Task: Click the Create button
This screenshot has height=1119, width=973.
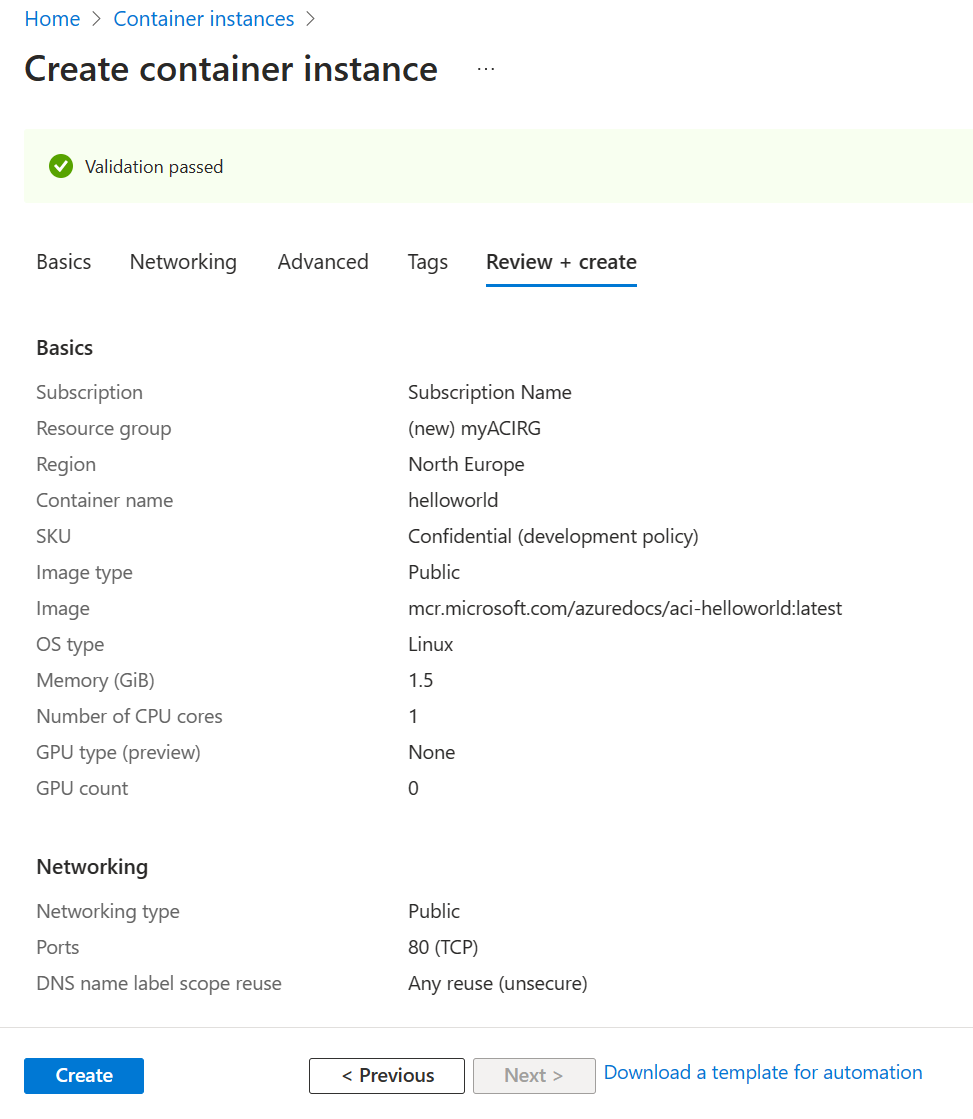Action: pos(83,1075)
